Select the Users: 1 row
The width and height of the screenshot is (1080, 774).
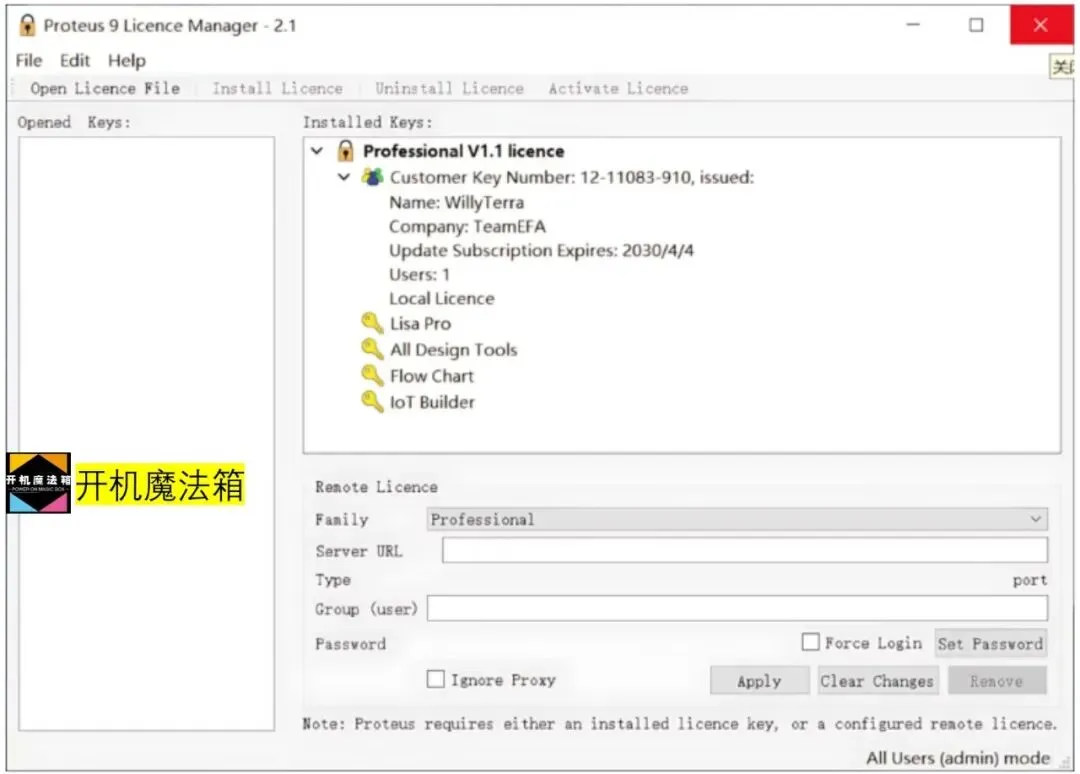[419, 275]
